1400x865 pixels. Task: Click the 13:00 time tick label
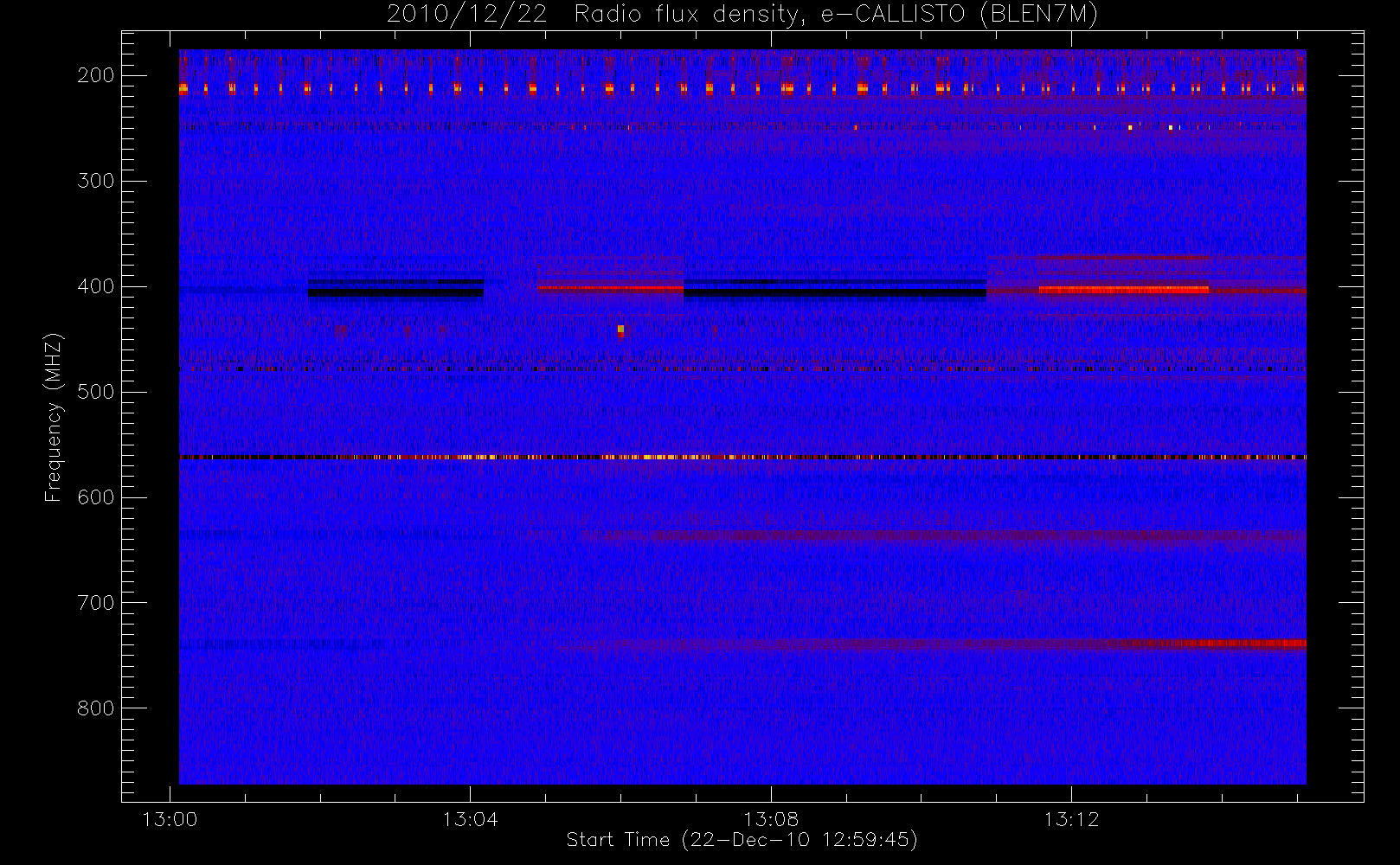[x=170, y=819]
